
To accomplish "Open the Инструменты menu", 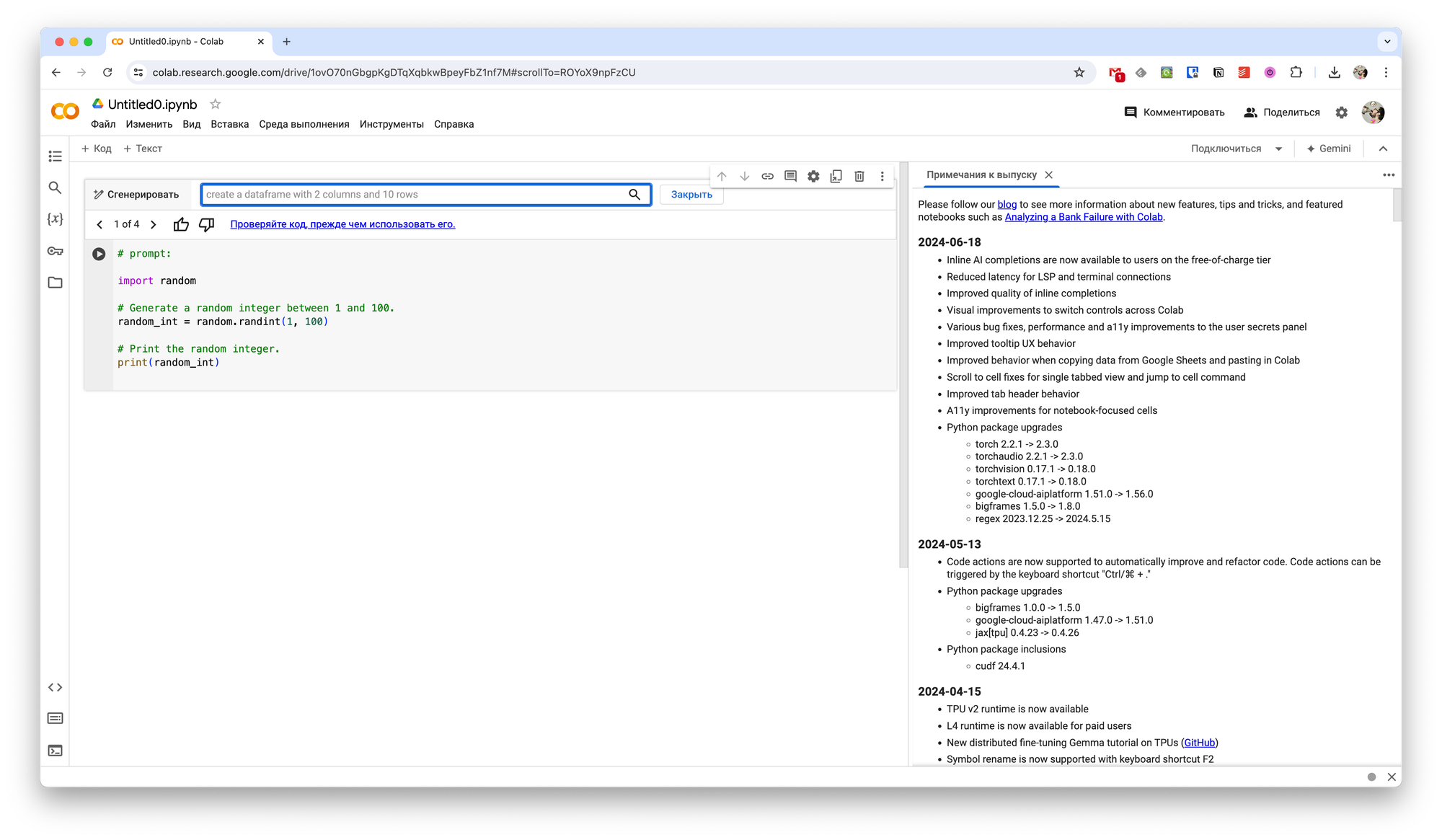I will coord(392,124).
